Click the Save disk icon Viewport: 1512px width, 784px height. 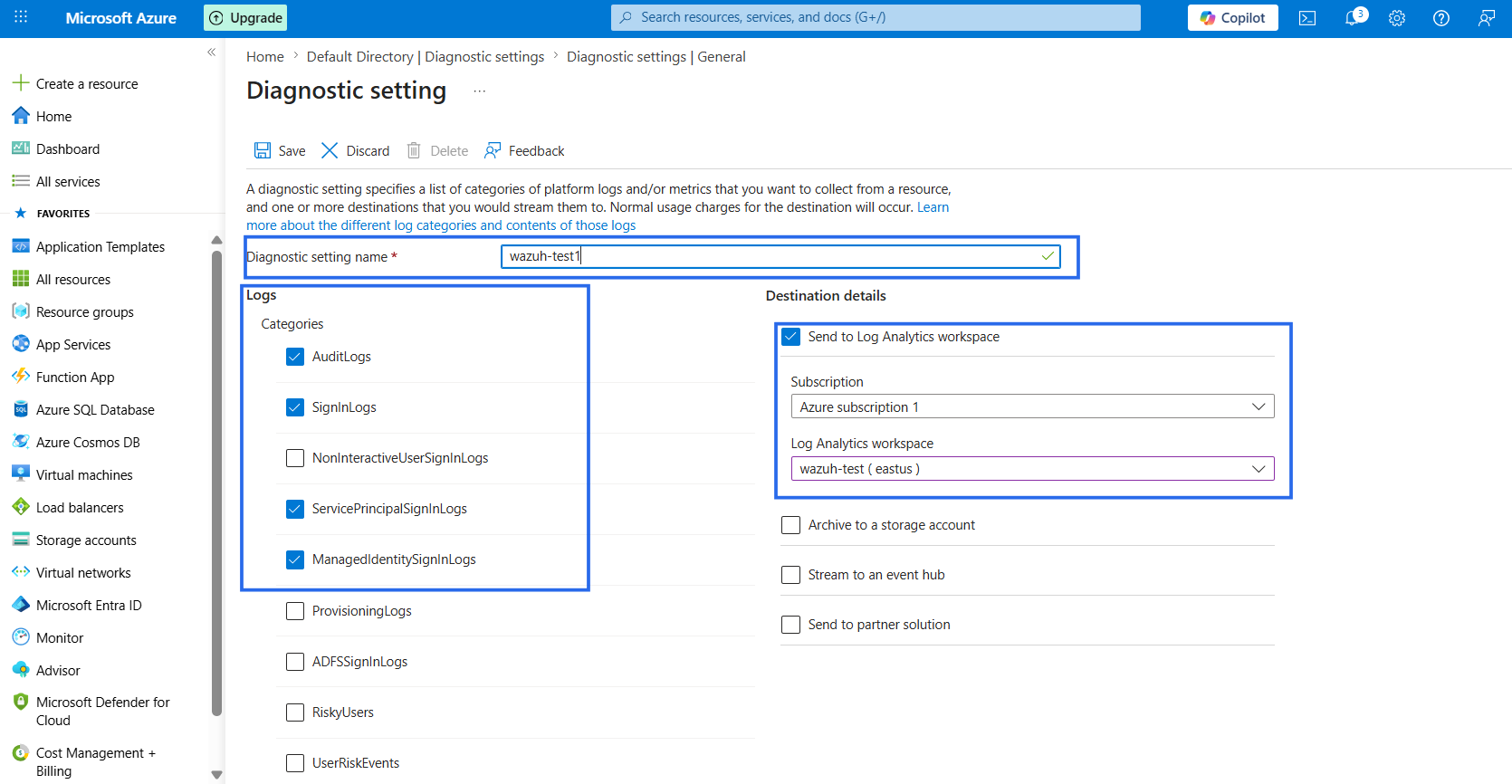coord(263,150)
